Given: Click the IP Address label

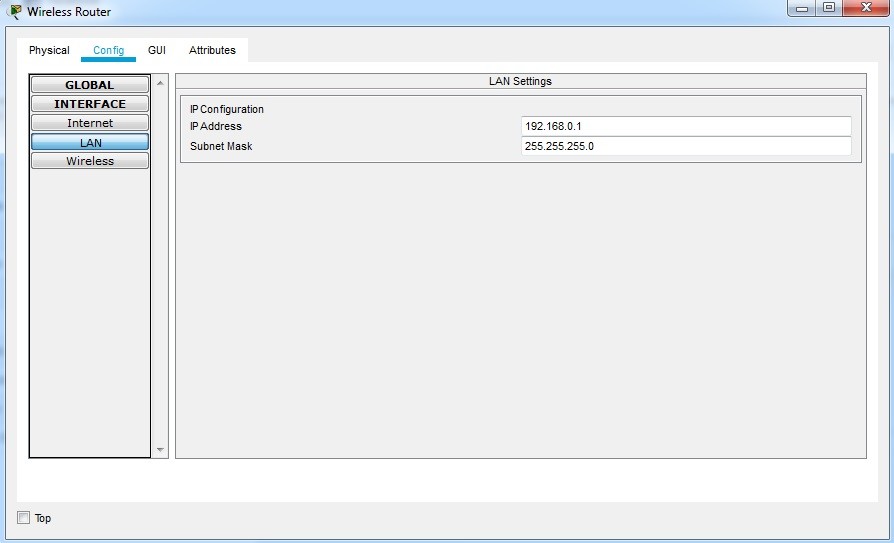Looking at the screenshot, I should tap(216, 126).
